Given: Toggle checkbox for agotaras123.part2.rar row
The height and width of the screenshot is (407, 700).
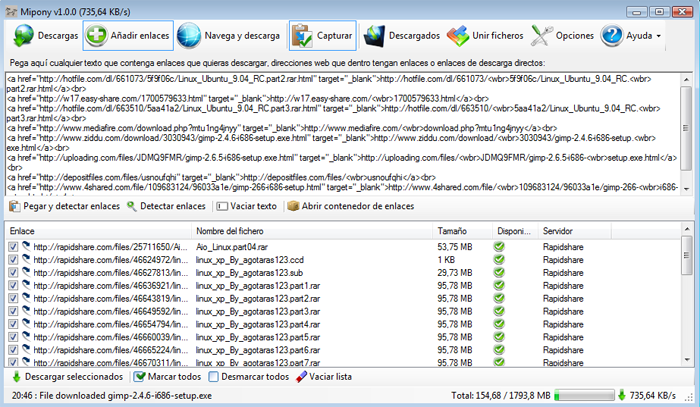Looking at the screenshot, I should 13,299.
